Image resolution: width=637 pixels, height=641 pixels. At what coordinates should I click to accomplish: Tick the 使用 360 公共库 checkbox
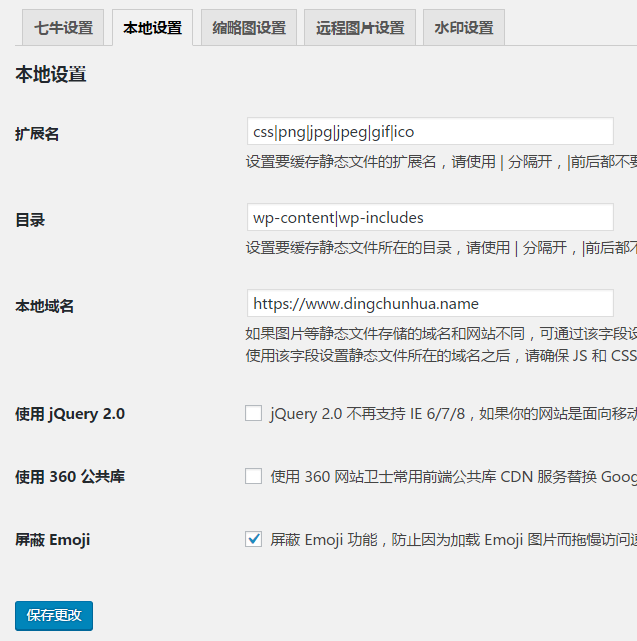(x=253, y=476)
